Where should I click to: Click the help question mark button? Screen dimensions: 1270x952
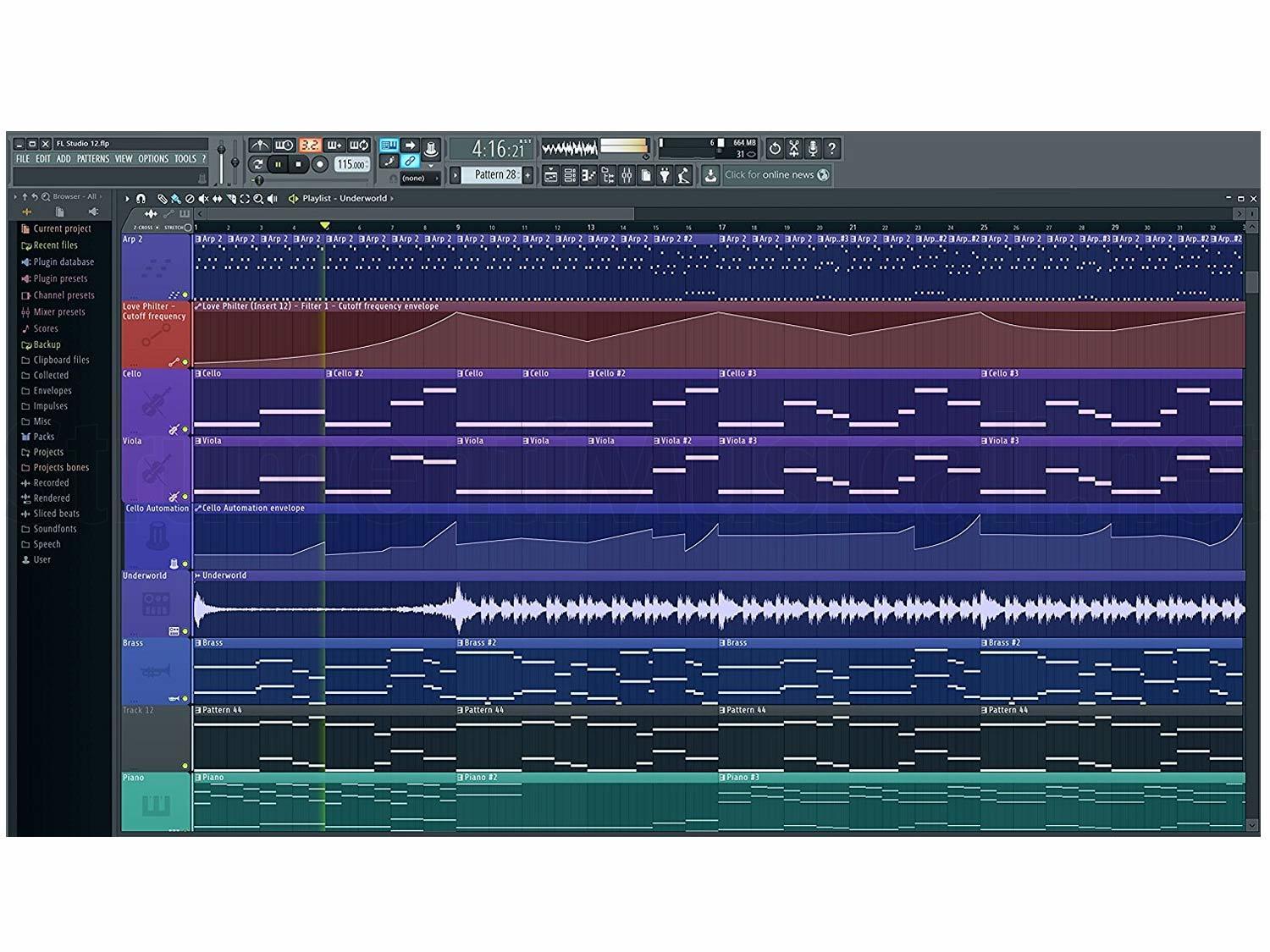click(x=833, y=149)
